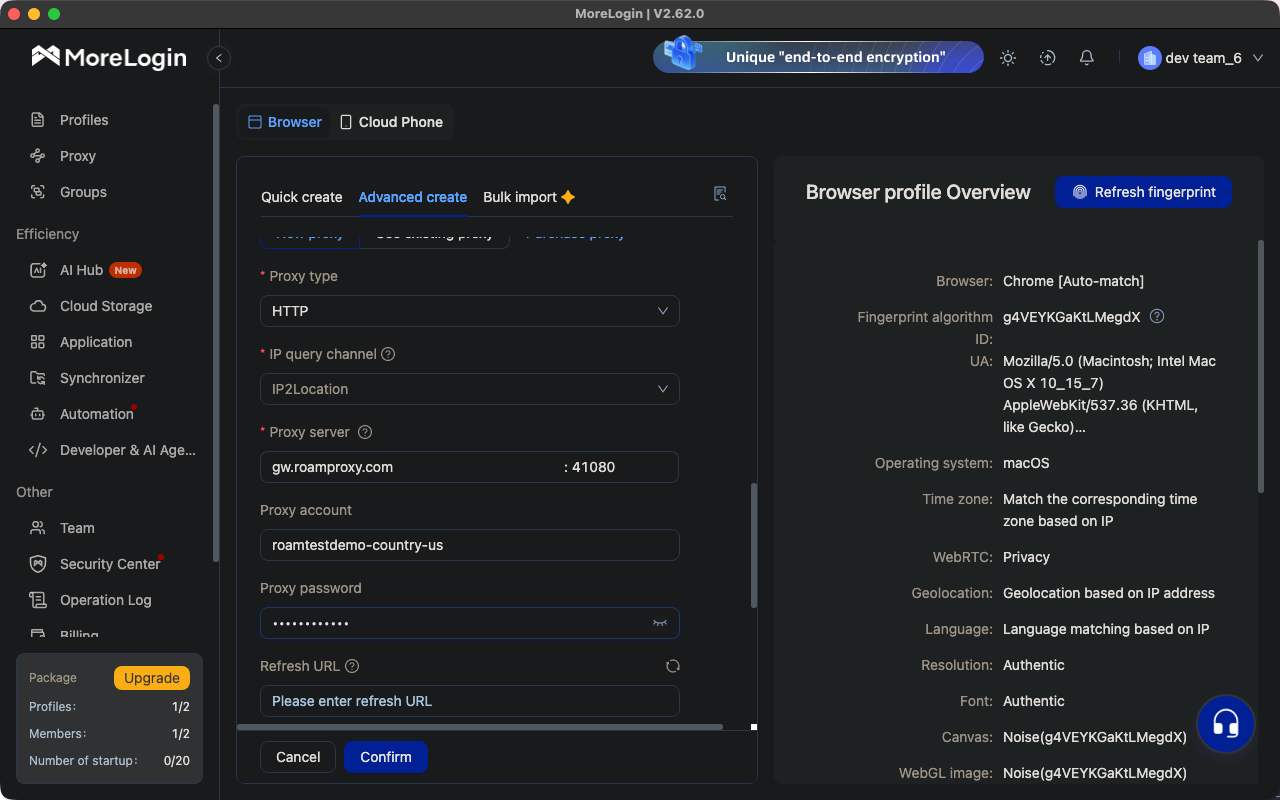Open the Automation robot icon

38,414
